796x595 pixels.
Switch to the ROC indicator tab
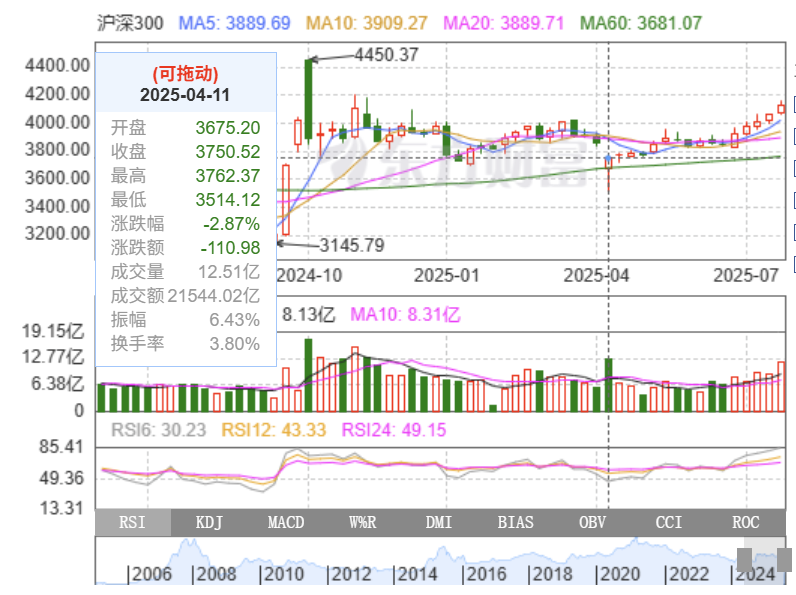[745, 523]
